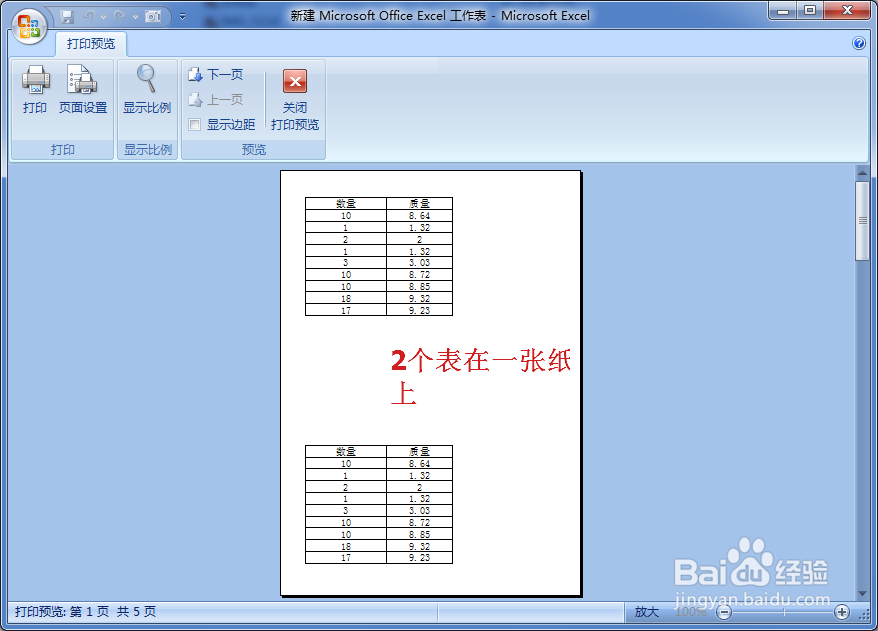Click the 打印 printer button
878x631 pixels.
(x=35, y=90)
